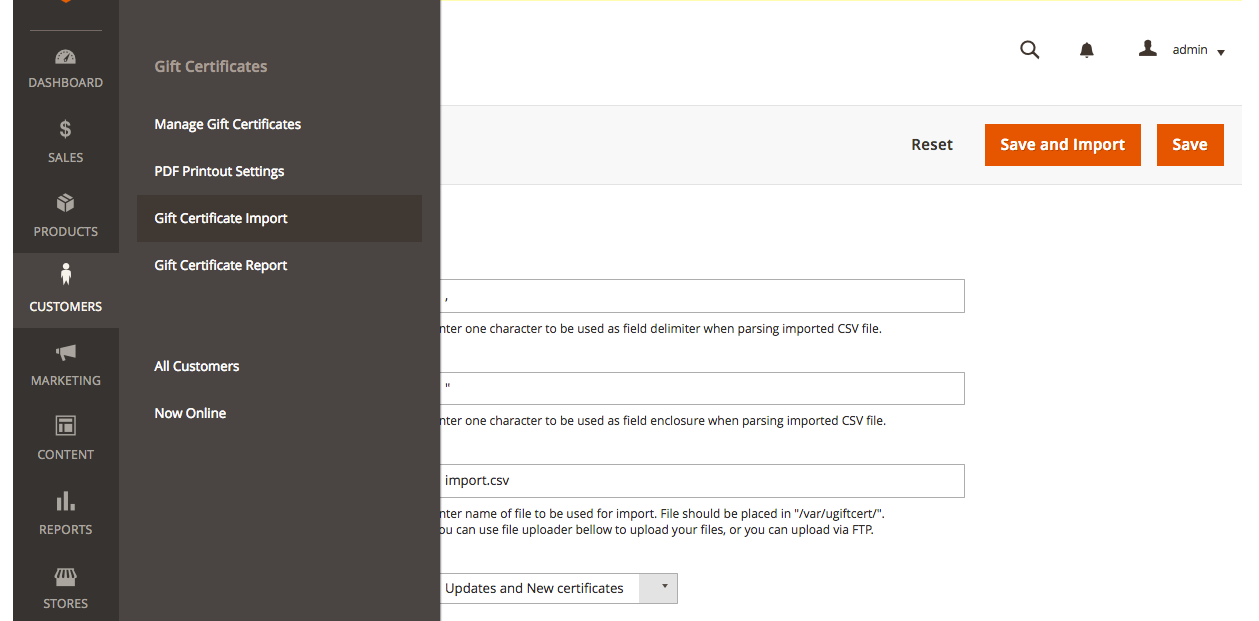Screen dimensions: 1259x621
Task: Open the Updates and New certificates dropdown
Action: point(557,588)
